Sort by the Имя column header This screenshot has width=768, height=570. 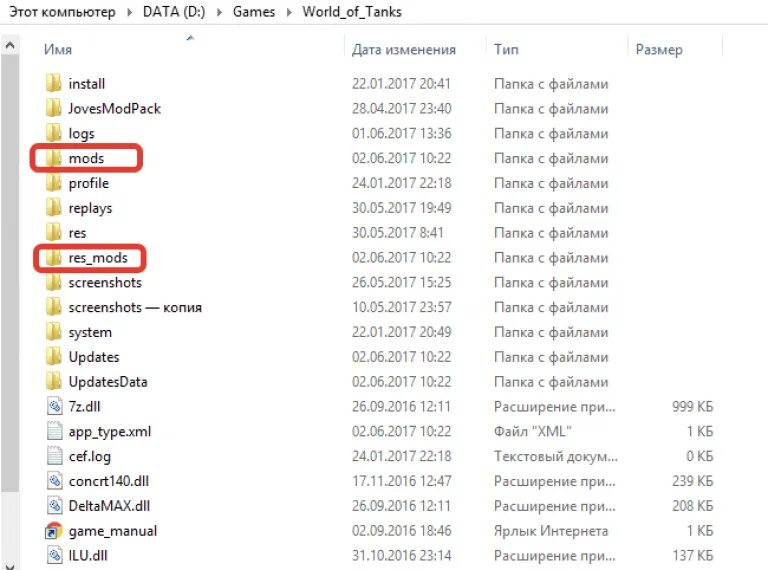58,49
